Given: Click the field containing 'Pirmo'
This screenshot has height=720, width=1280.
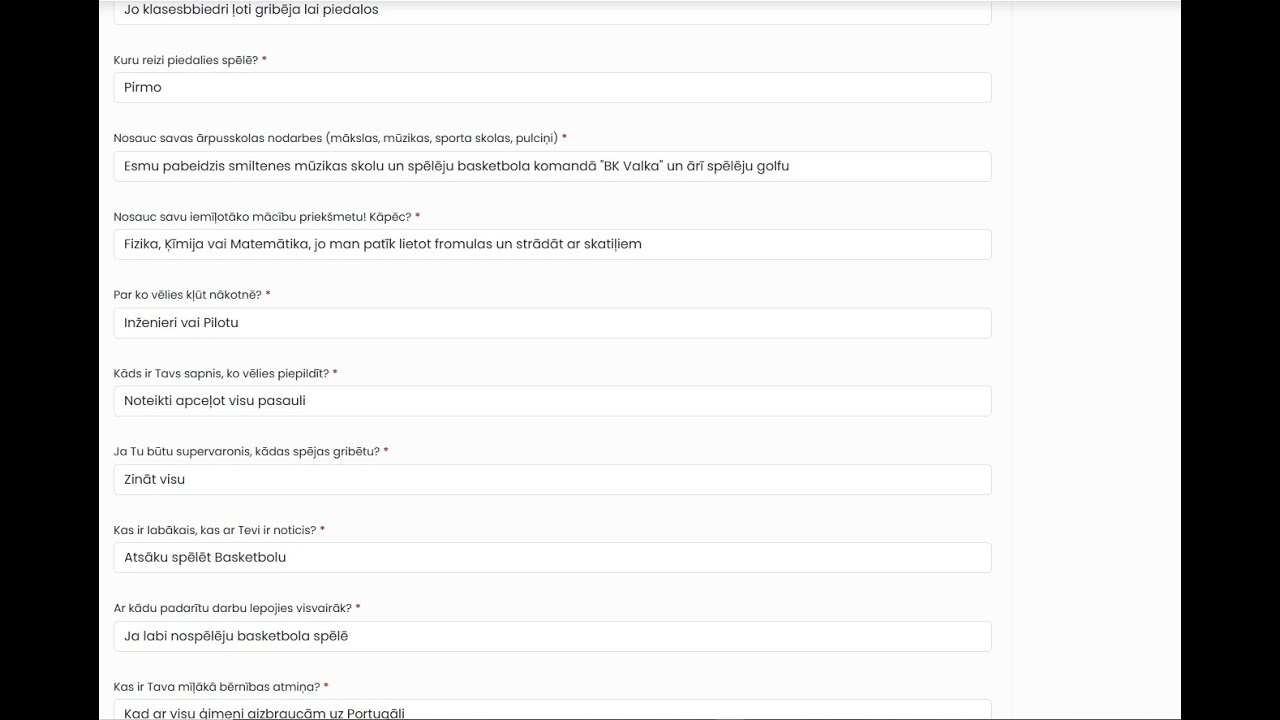Looking at the screenshot, I should (x=552, y=87).
